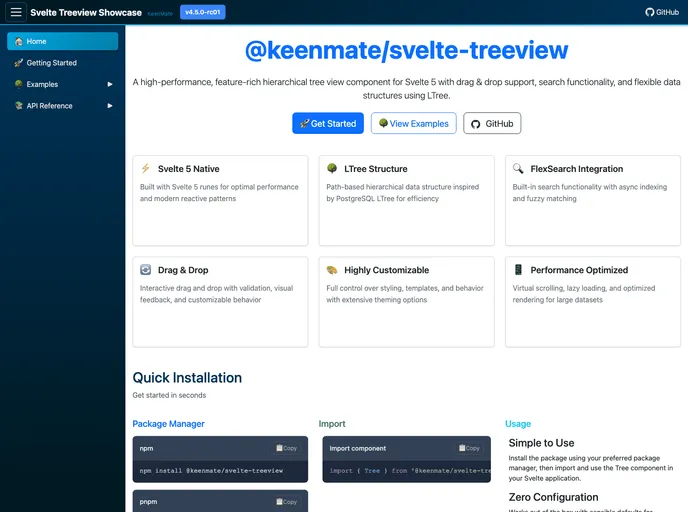This screenshot has height=512, width=688.
Task: Click the GitHub icon in top bar
Action: pyautogui.click(x=649, y=12)
